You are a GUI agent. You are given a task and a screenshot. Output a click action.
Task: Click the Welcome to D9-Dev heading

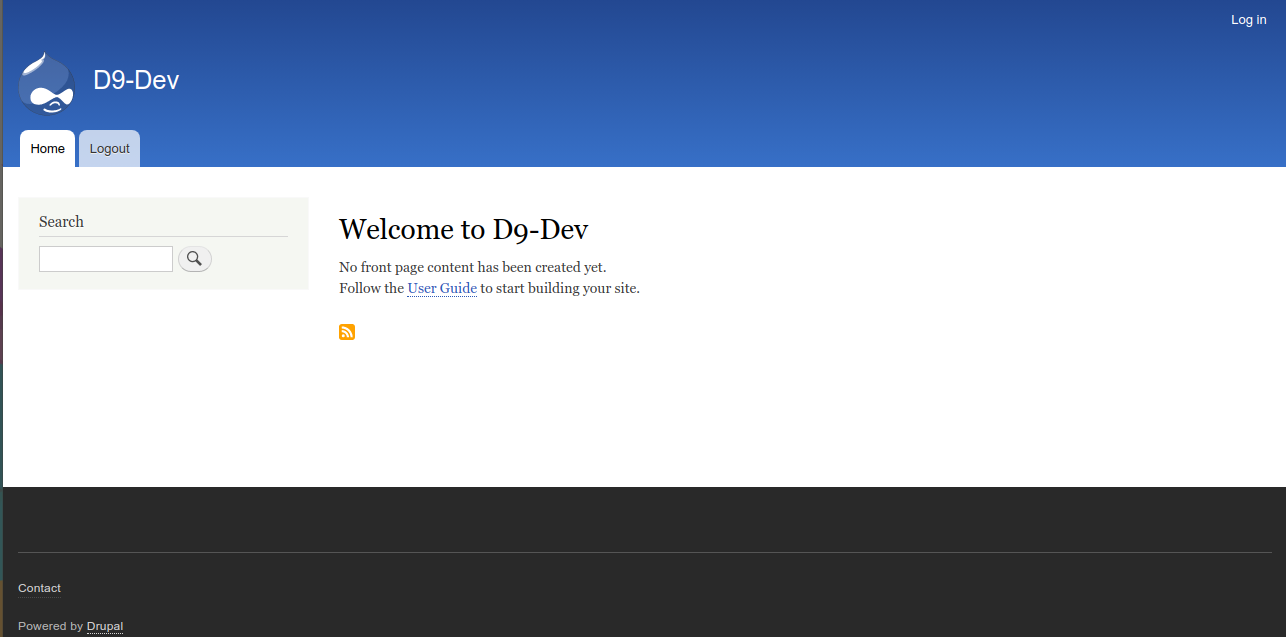[463, 229]
